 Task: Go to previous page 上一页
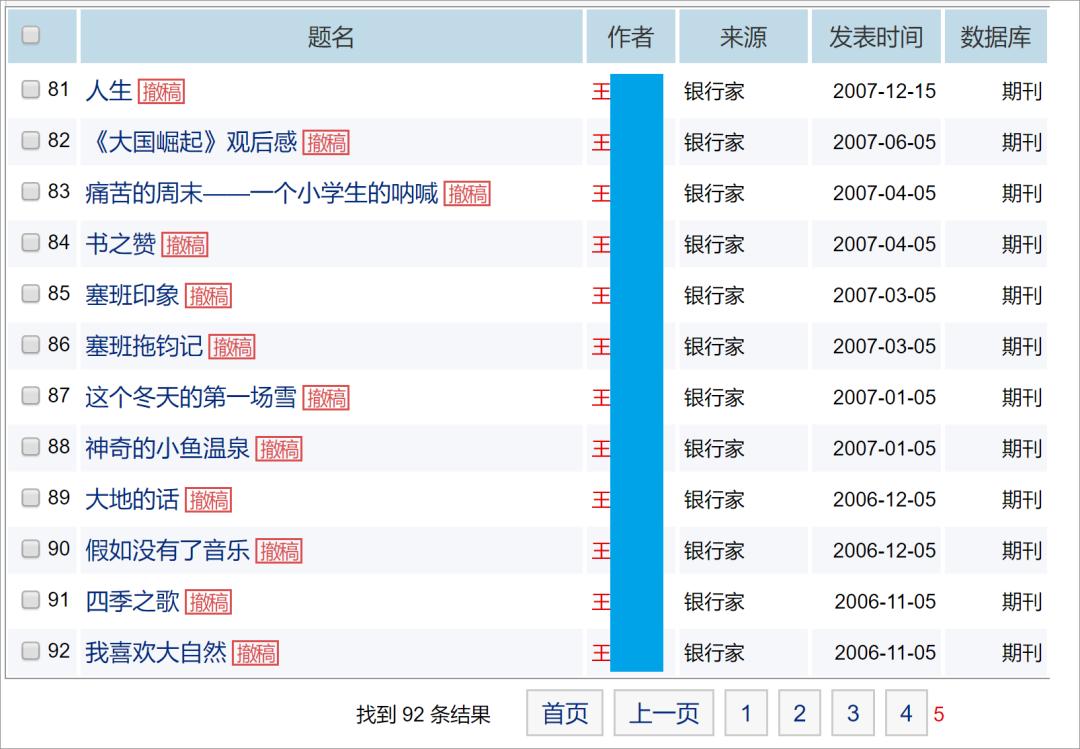coord(664,712)
